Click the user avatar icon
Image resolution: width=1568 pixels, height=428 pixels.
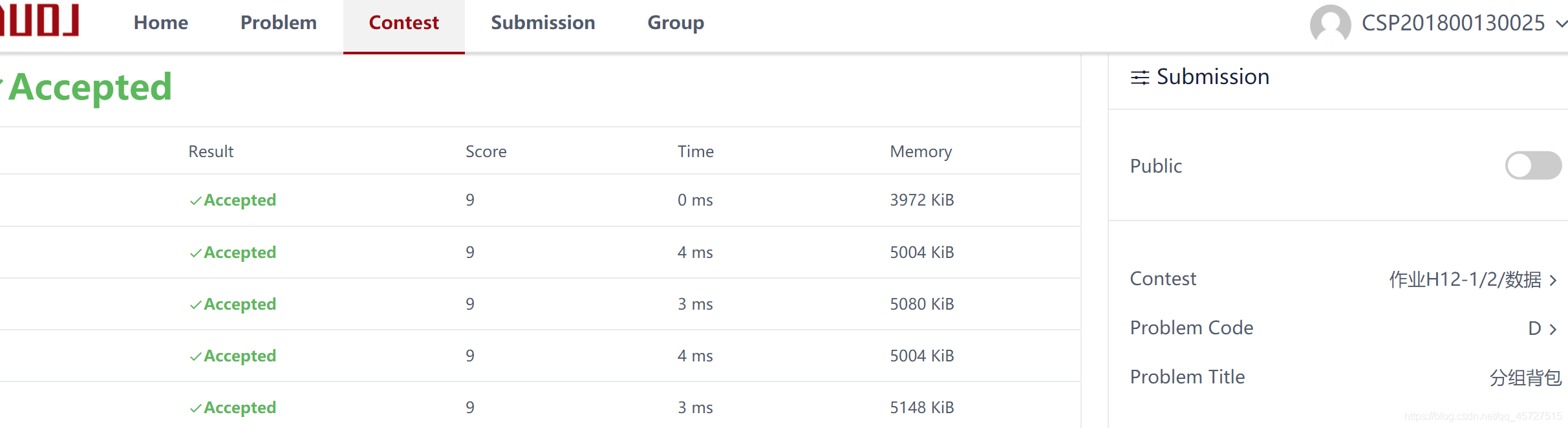pyautogui.click(x=1330, y=24)
